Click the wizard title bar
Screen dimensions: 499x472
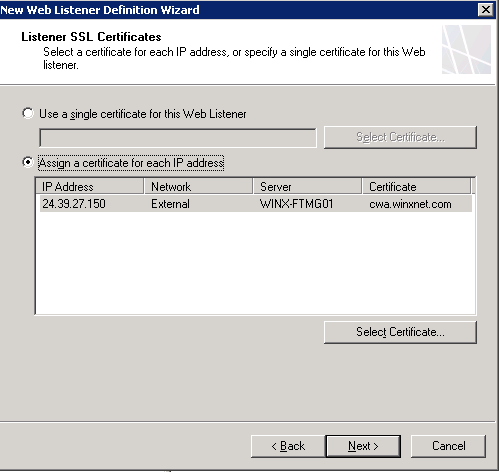233,10
